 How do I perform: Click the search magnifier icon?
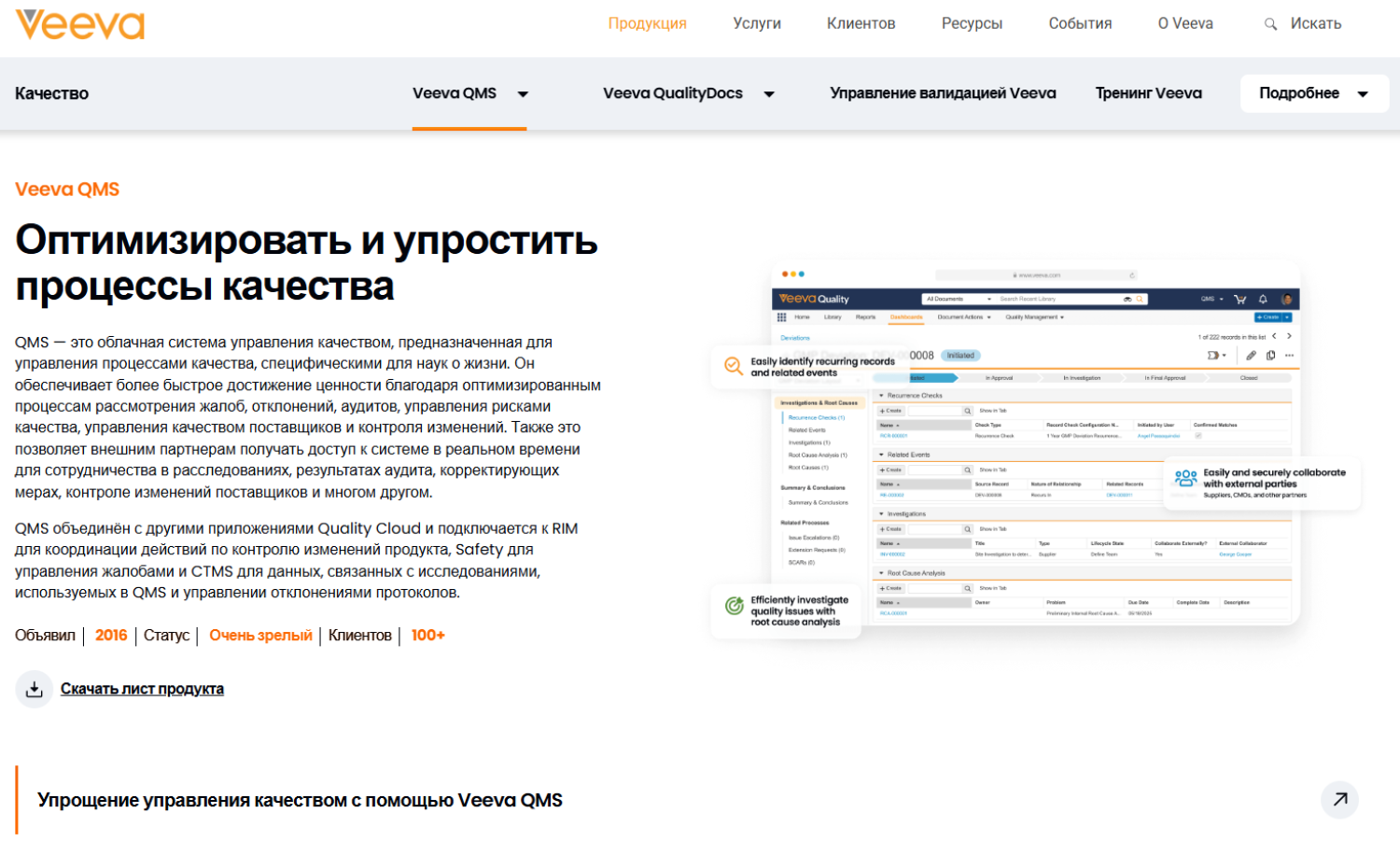1270,24
